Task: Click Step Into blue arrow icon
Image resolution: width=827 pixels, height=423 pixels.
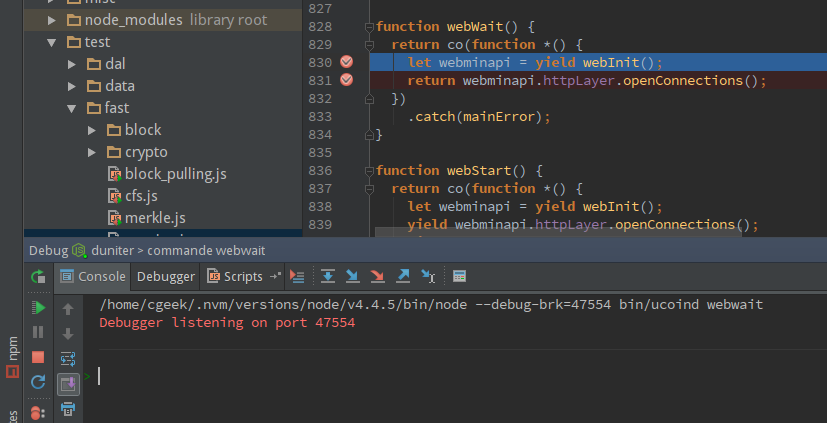Action: (352, 276)
